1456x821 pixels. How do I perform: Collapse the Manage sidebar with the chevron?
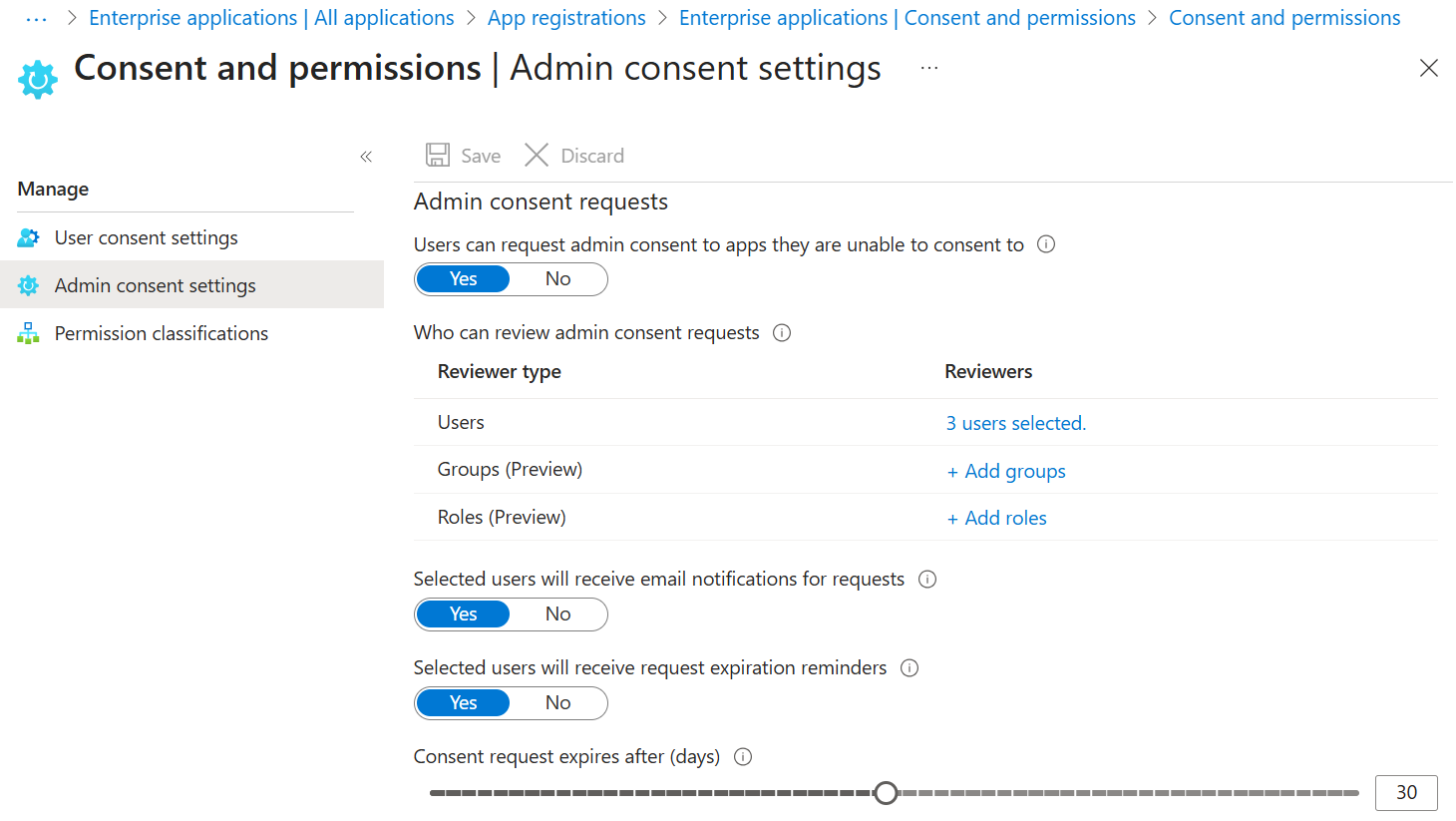click(x=365, y=156)
